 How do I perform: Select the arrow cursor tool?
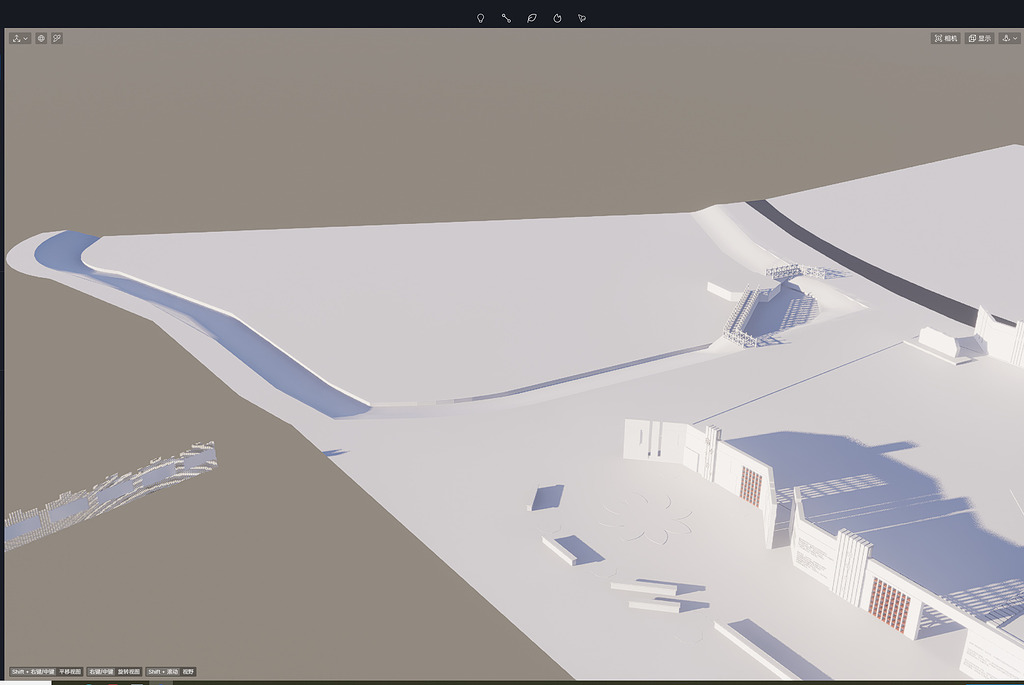pos(582,18)
